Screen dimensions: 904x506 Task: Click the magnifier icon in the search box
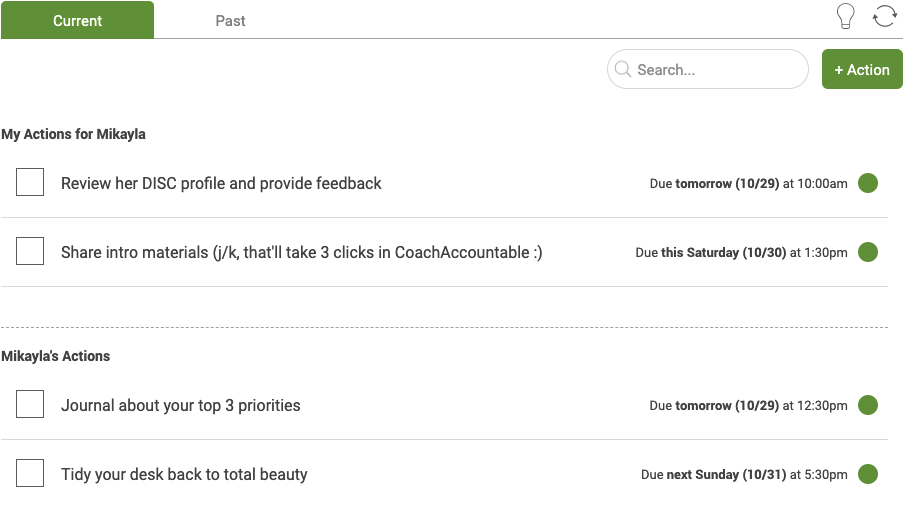[623, 70]
